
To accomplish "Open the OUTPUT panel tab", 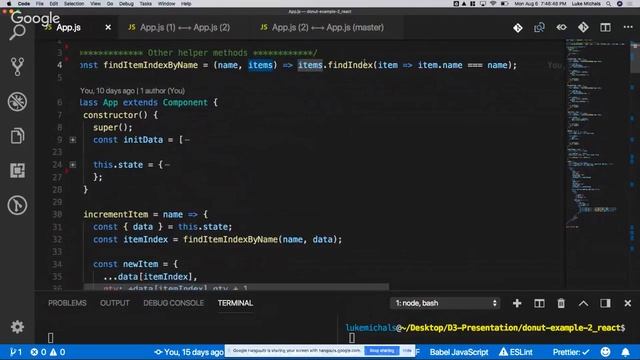I will click(x=115, y=303).
